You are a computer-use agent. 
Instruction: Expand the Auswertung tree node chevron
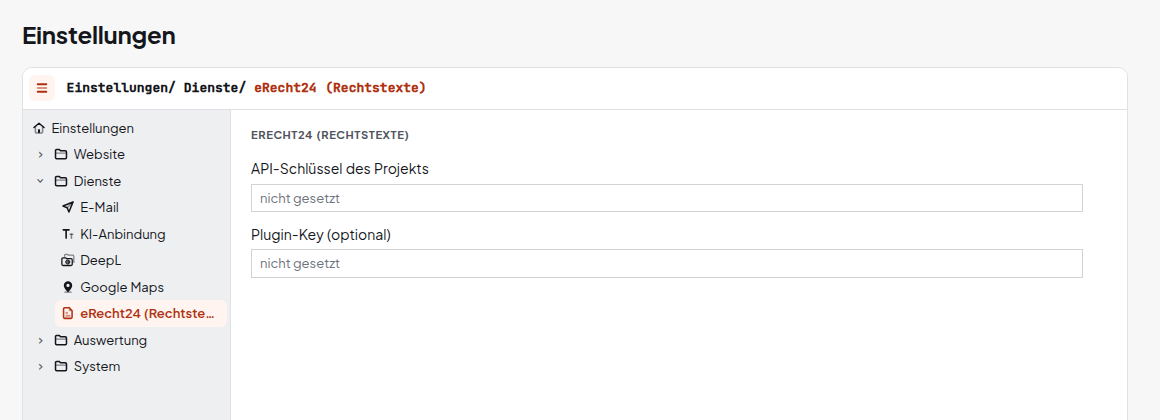[x=41, y=340]
